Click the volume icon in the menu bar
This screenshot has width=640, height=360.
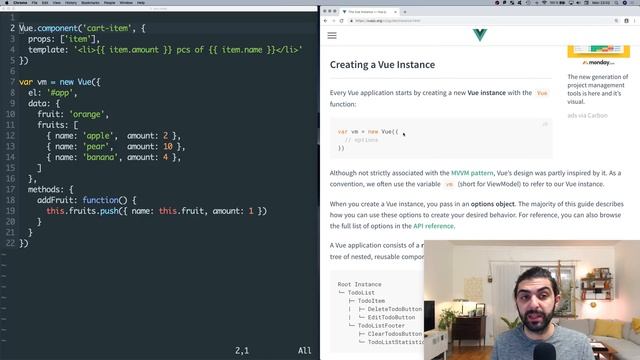point(578,2)
